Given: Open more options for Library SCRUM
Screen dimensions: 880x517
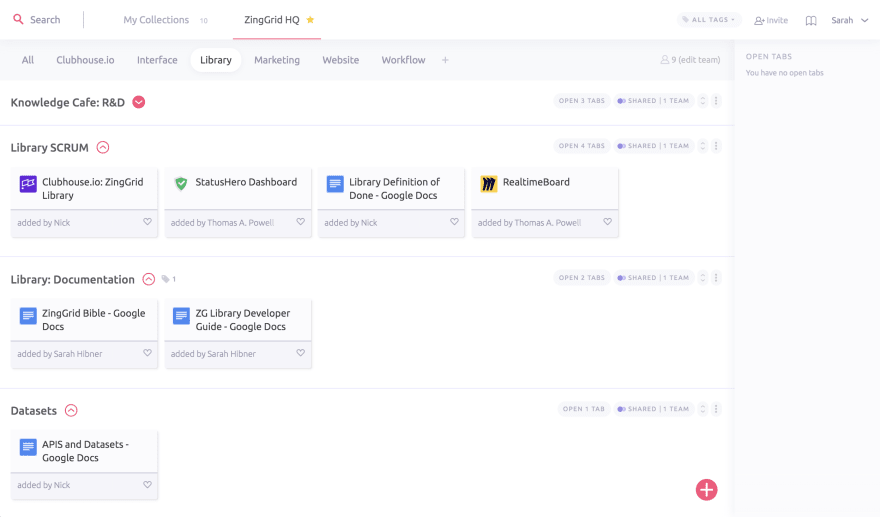Looking at the screenshot, I should click(716, 146).
